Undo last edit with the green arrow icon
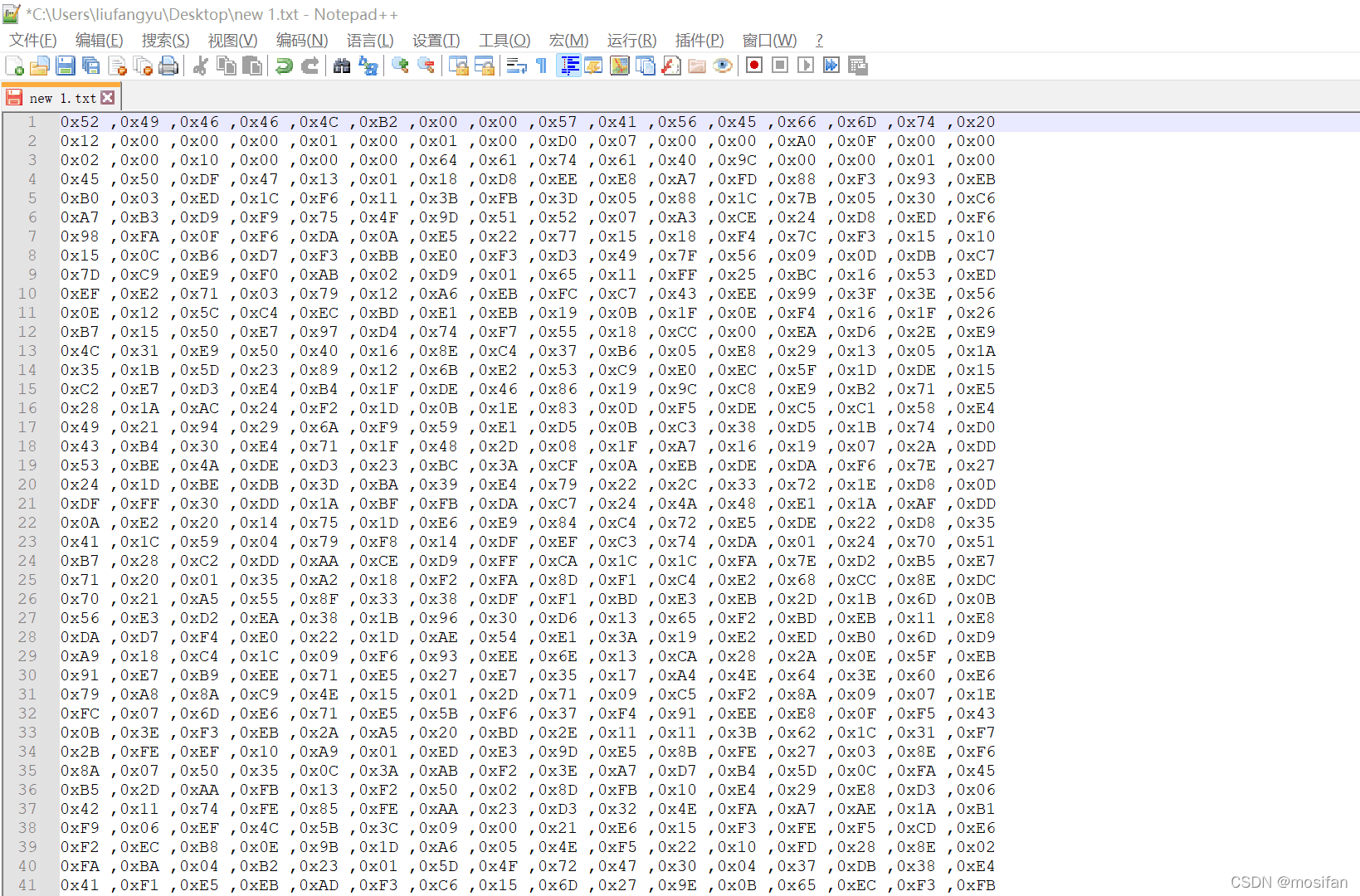This screenshot has height=896, width=1360. [284, 66]
